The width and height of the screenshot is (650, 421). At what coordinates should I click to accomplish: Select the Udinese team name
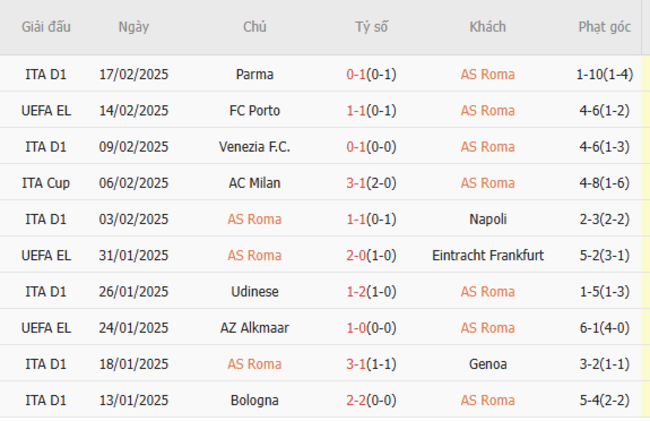(x=255, y=292)
